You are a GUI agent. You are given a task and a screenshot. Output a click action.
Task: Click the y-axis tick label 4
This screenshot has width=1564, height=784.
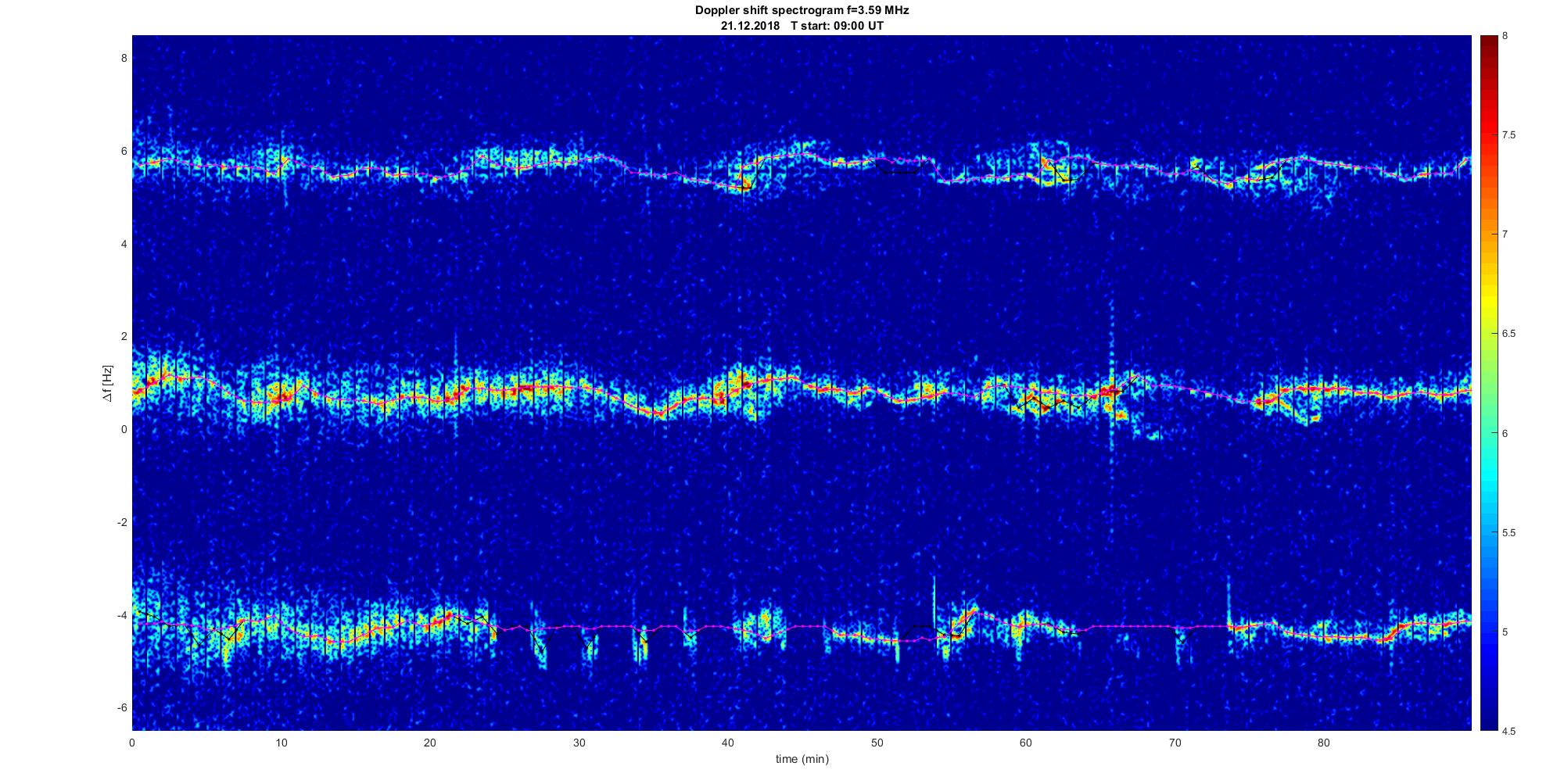point(123,244)
